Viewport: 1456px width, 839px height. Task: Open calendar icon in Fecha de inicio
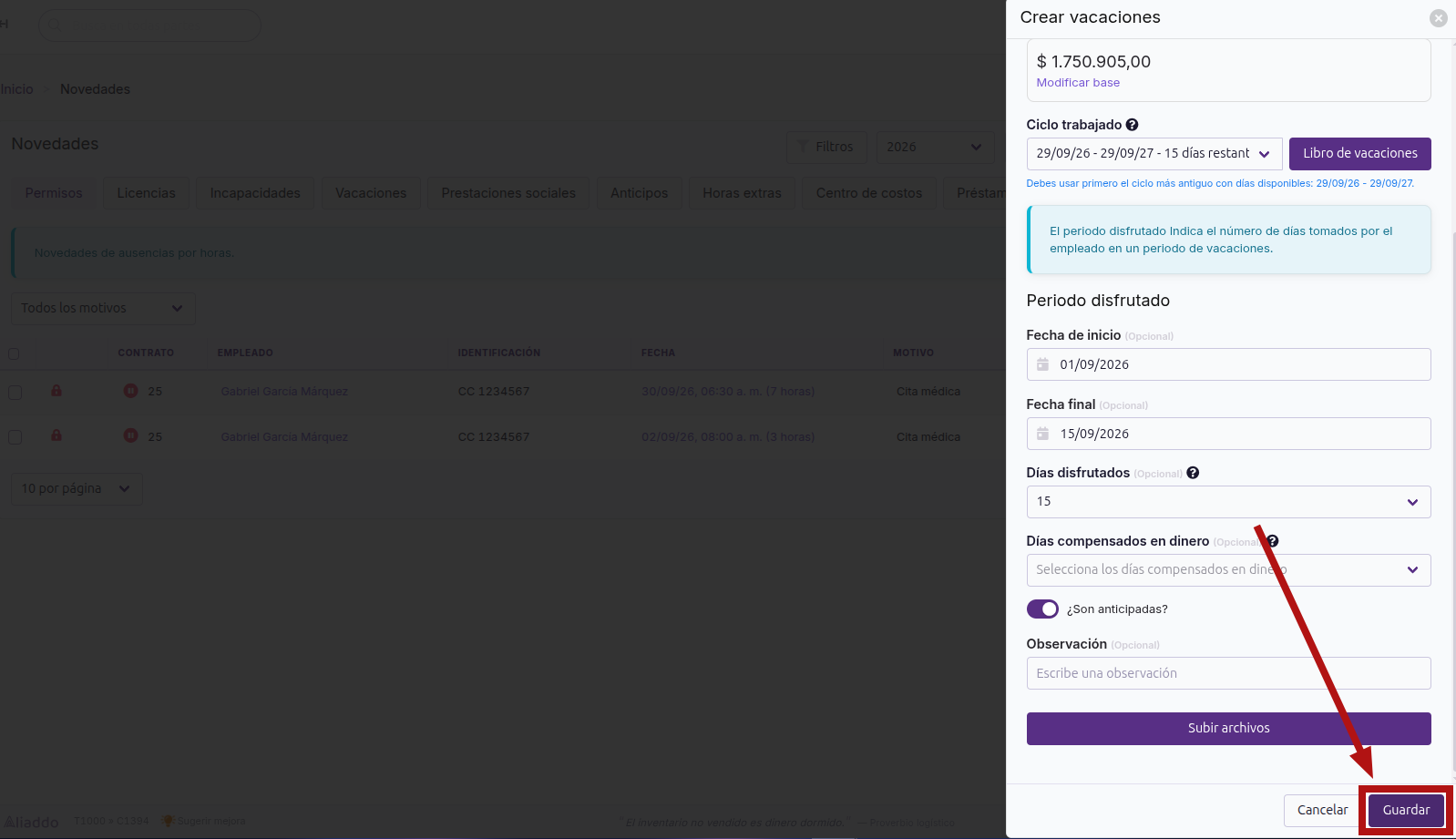tap(1043, 364)
